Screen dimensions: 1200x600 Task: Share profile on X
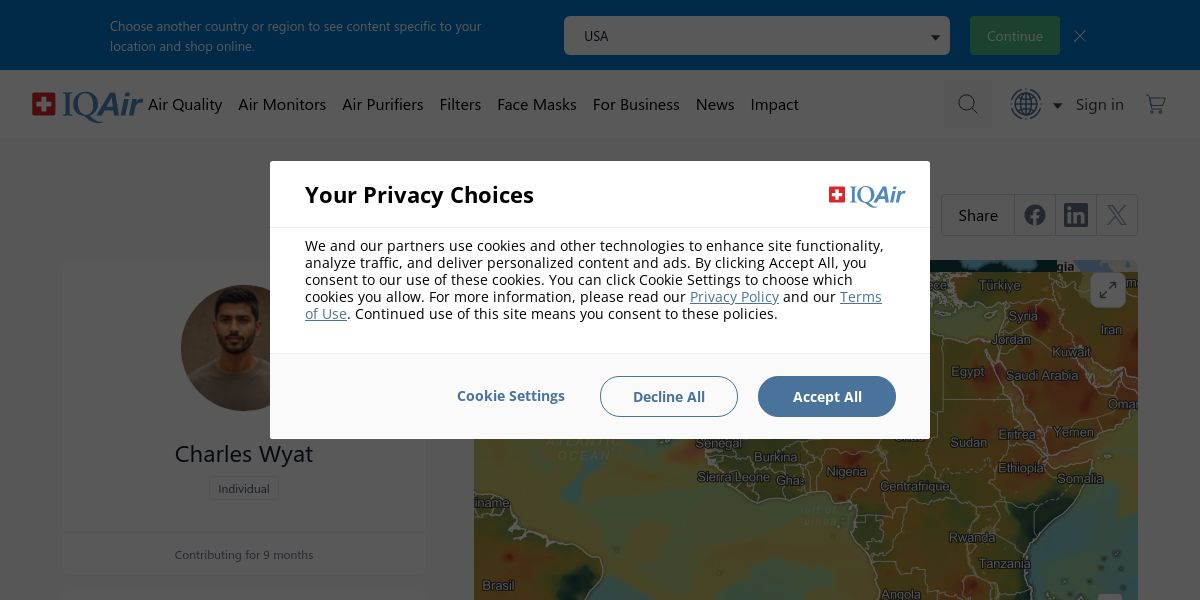point(1117,215)
